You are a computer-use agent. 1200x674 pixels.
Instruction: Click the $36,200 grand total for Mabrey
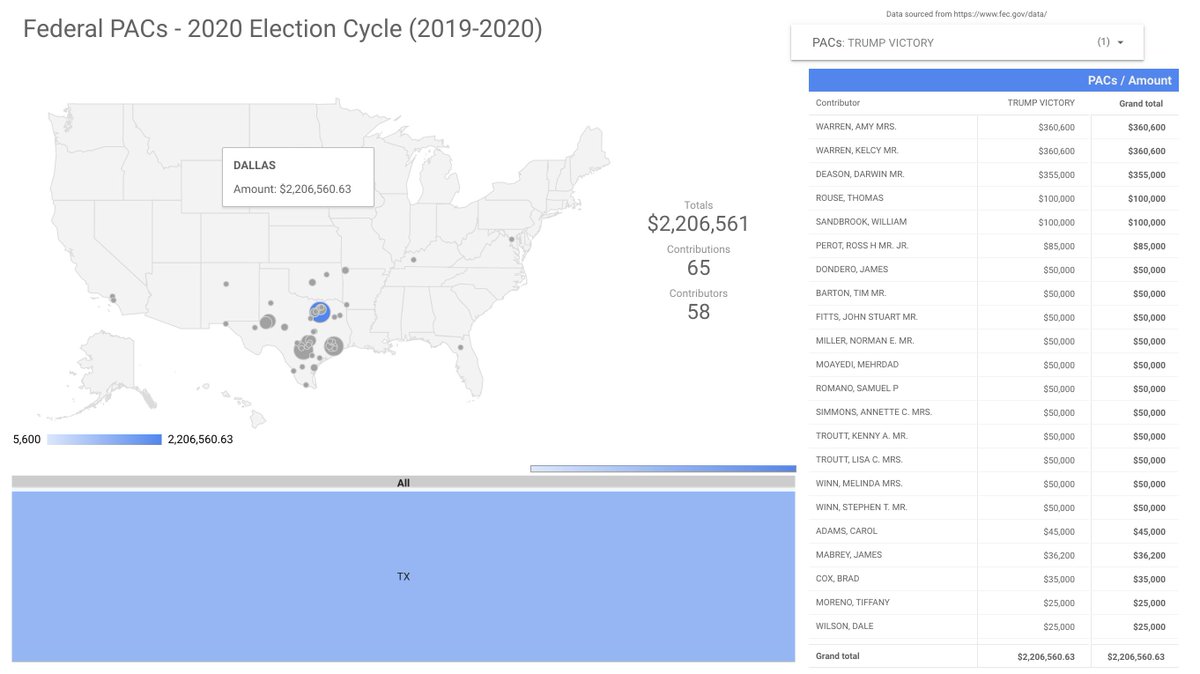pyautogui.click(x=1149, y=556)
